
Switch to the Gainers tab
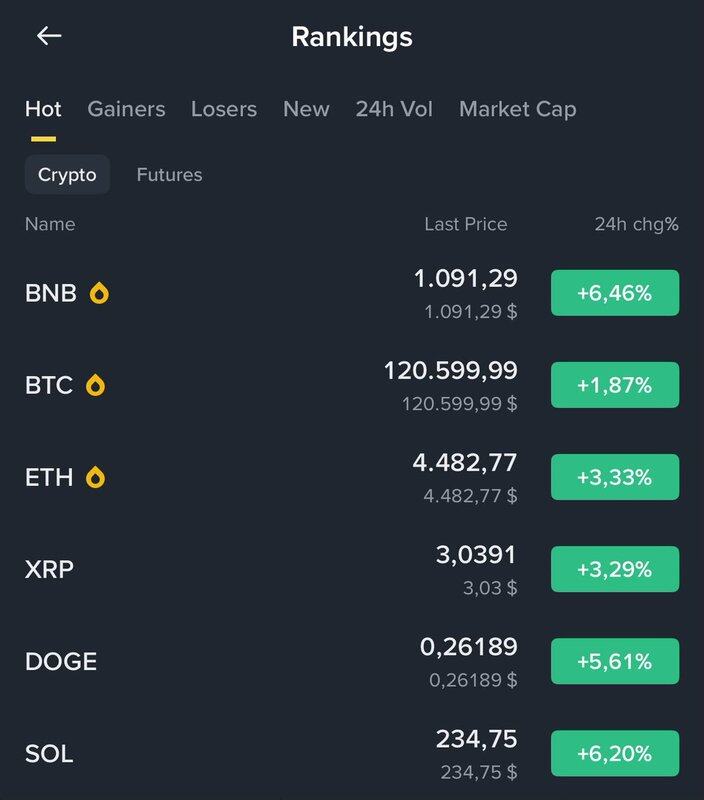coord(126,109)
